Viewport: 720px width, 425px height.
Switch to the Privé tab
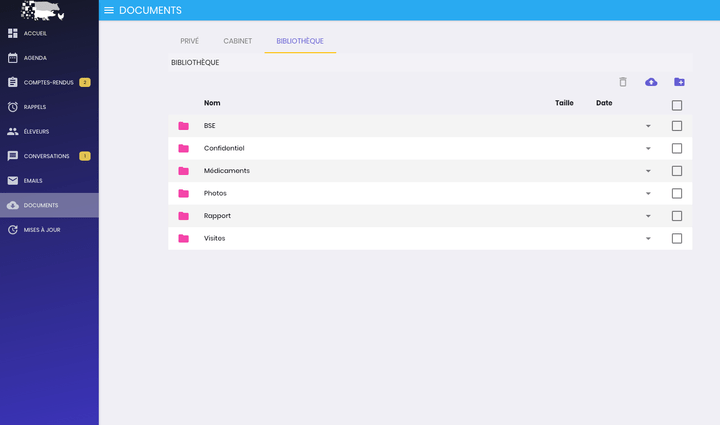tap(189, 41)
